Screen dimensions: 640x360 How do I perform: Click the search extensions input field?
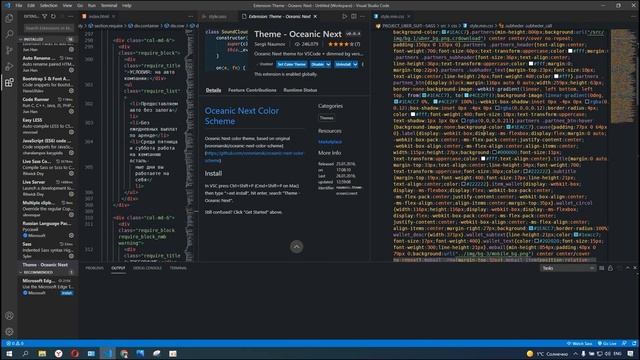pyautogui.click(x=48, y=28)
